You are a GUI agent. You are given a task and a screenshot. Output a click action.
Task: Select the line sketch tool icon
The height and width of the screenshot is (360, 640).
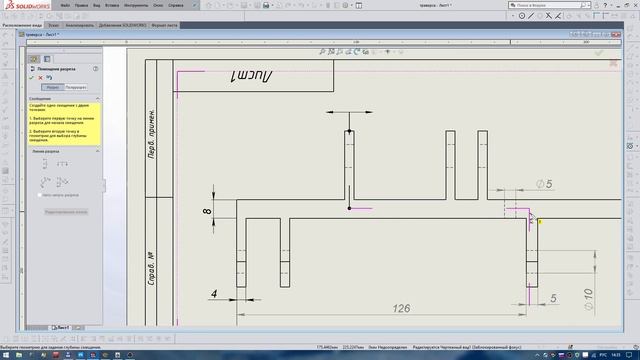click(x=531, y=16)
